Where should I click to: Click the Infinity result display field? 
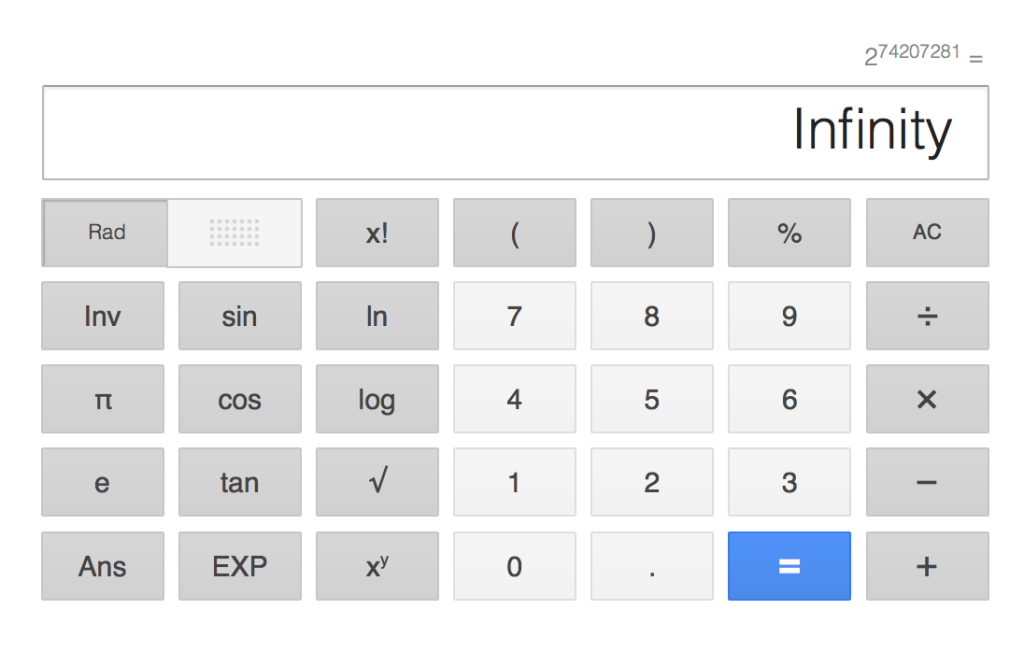515,132
